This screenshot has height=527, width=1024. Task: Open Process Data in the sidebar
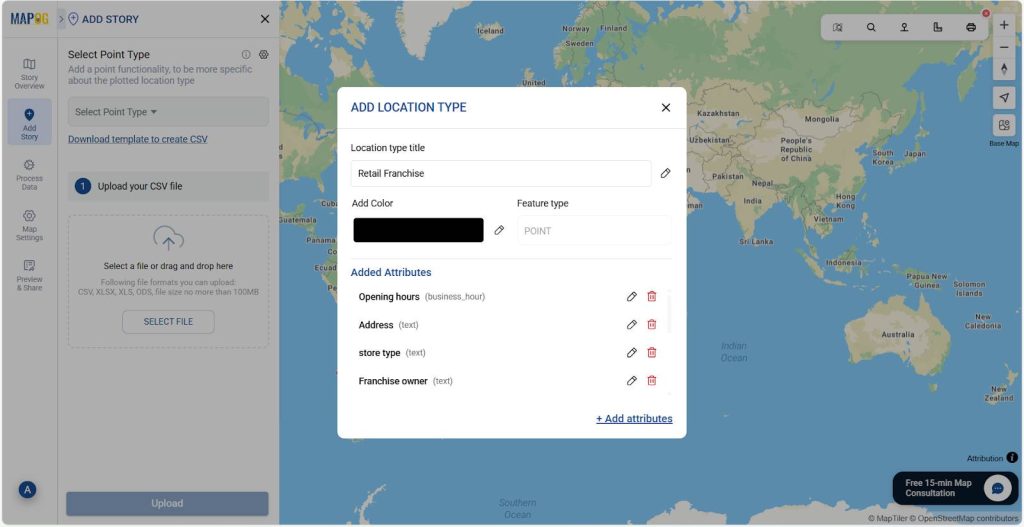29,174
